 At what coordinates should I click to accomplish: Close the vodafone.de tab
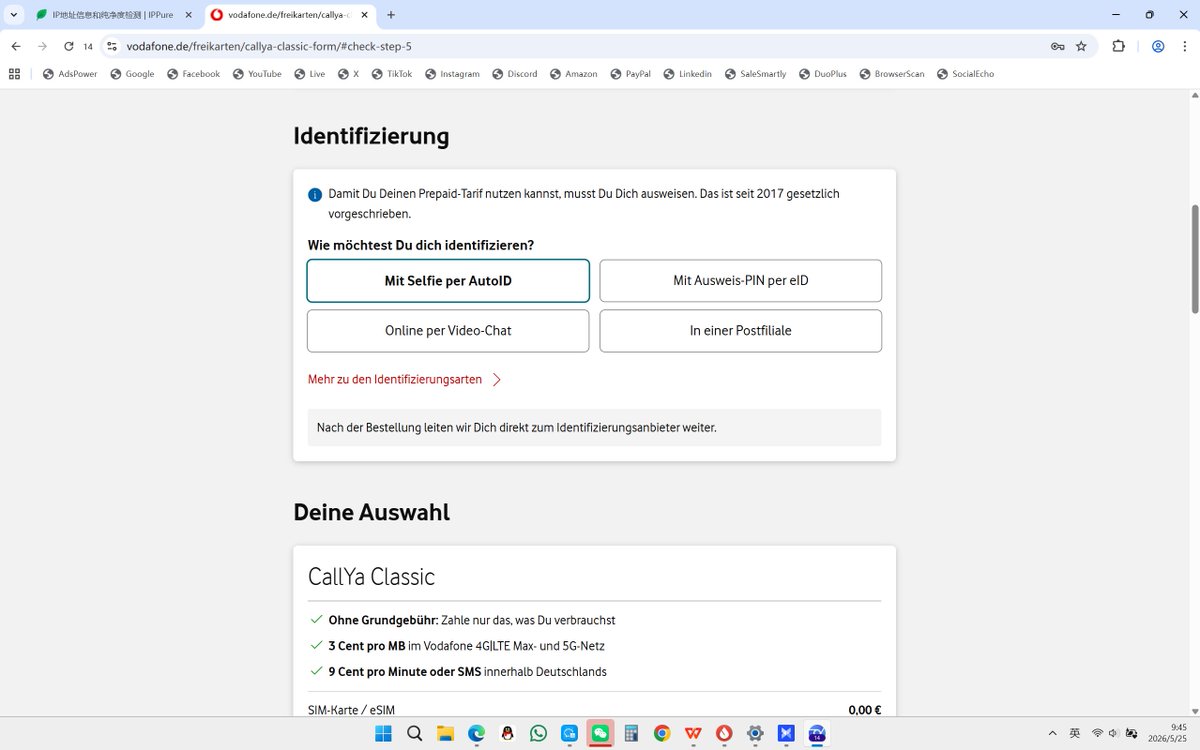click(x=362, y=15)
